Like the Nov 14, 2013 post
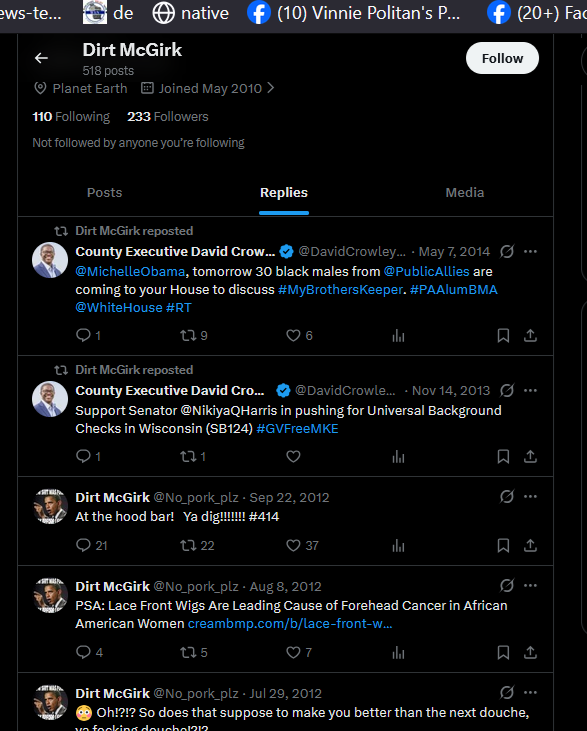587x731 pixels. point(293,456)
